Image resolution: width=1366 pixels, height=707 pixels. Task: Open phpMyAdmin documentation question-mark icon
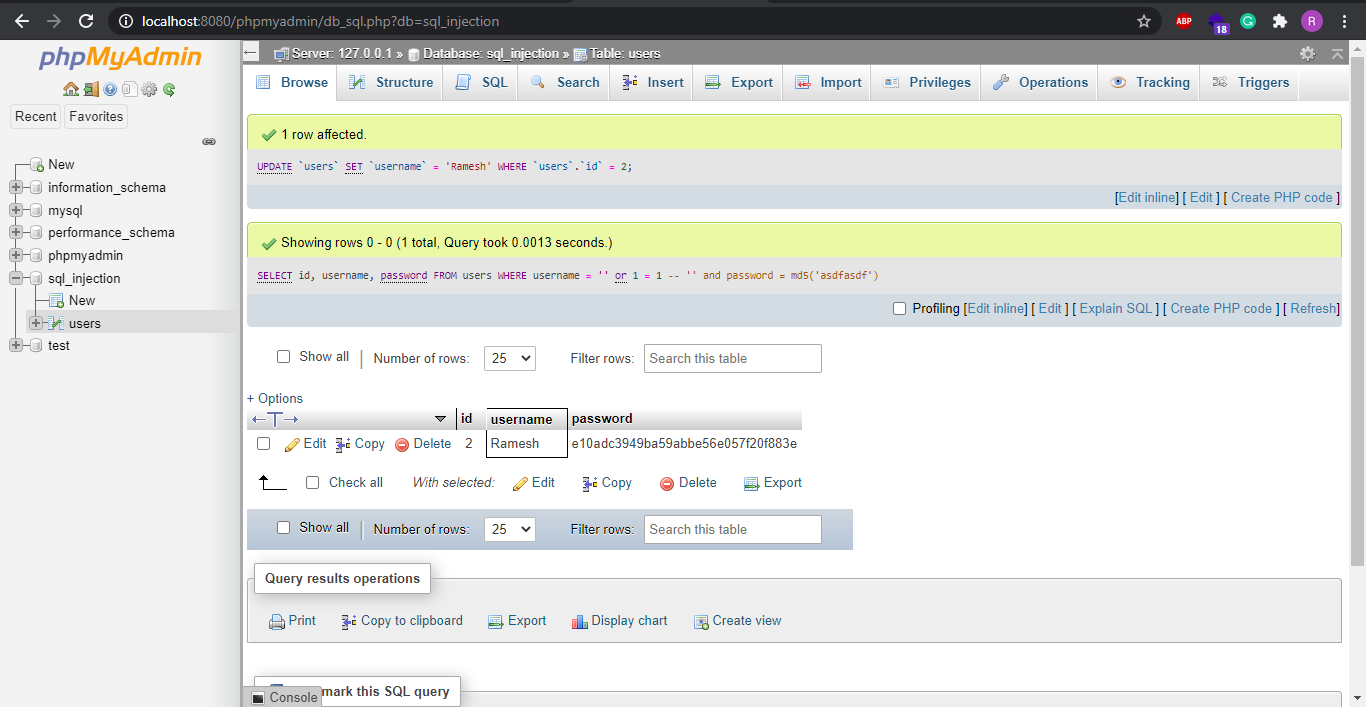pos(110,89)
